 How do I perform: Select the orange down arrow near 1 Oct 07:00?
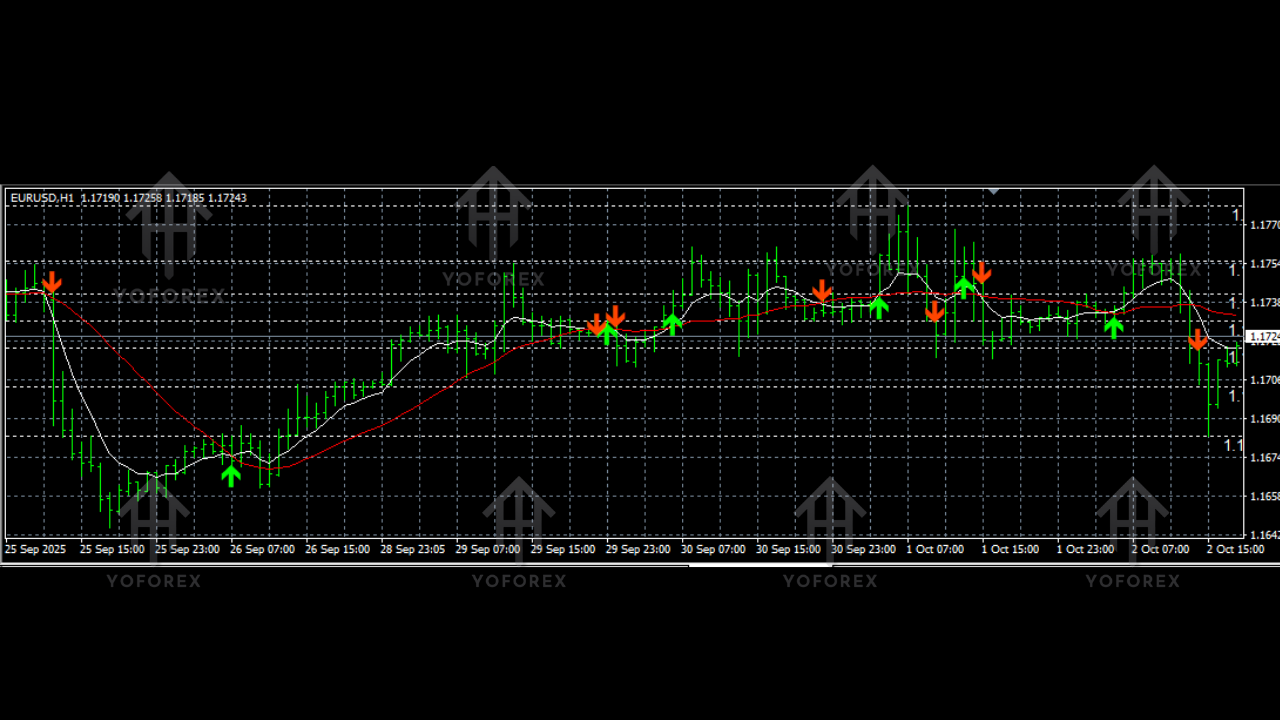click(x=934, y=312)
